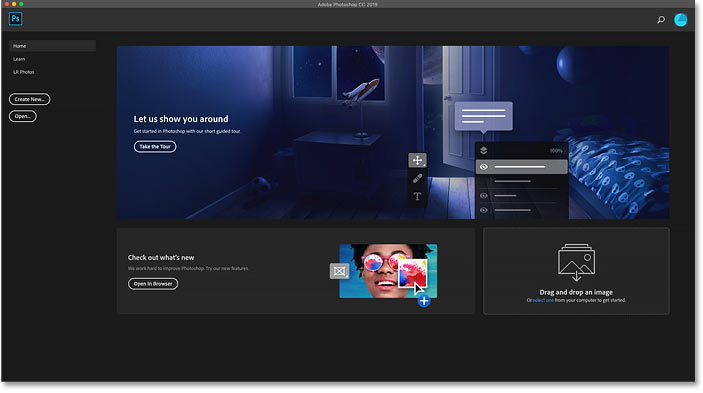This screenshot has height=393, width=703.
Task: Click the gray placeholder frame icon
Action: point(339,271)
